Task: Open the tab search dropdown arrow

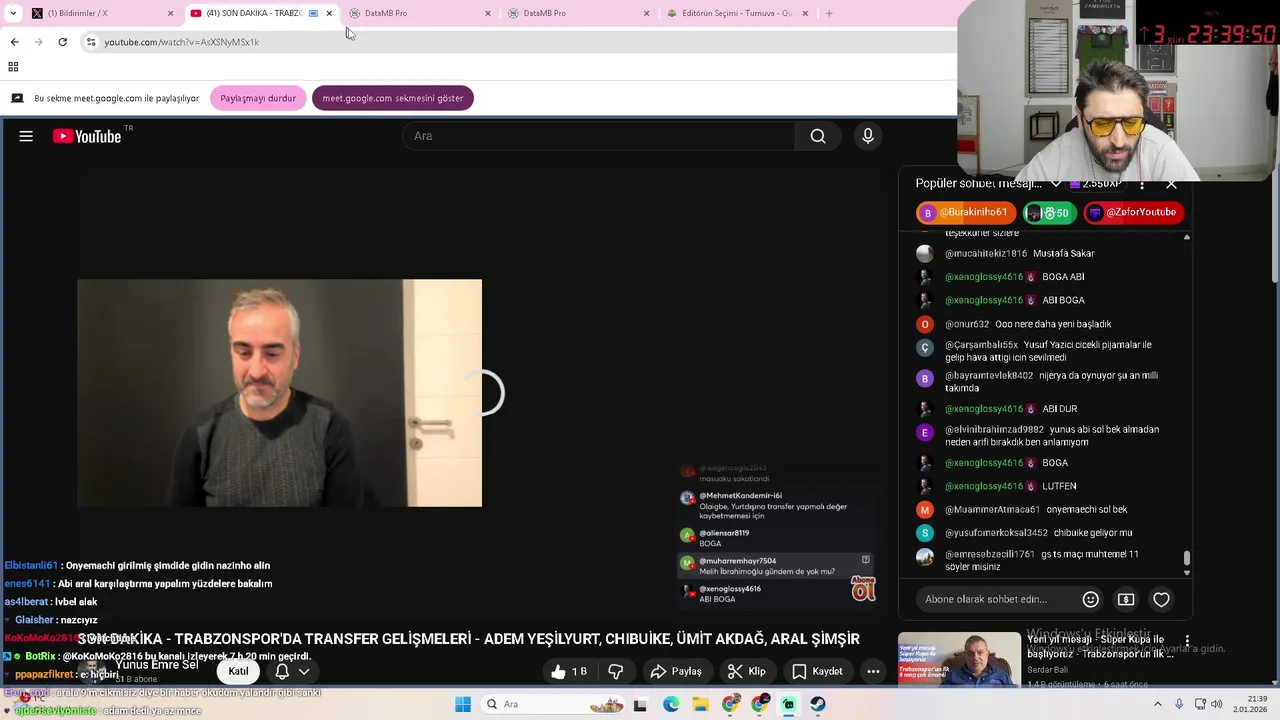Action: pos(13,13)
